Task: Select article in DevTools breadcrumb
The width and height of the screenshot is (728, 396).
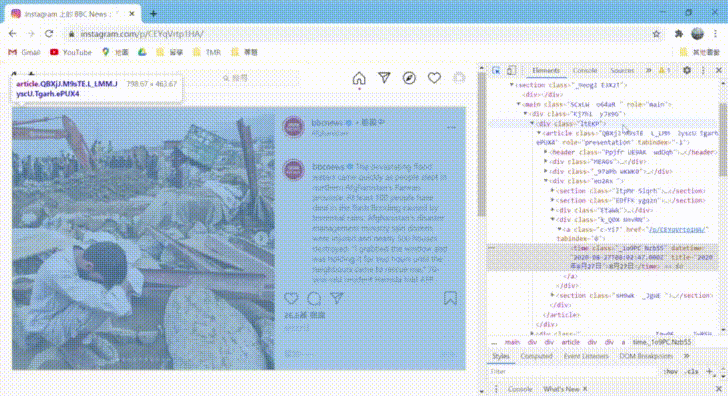Action: click(571, 342)
